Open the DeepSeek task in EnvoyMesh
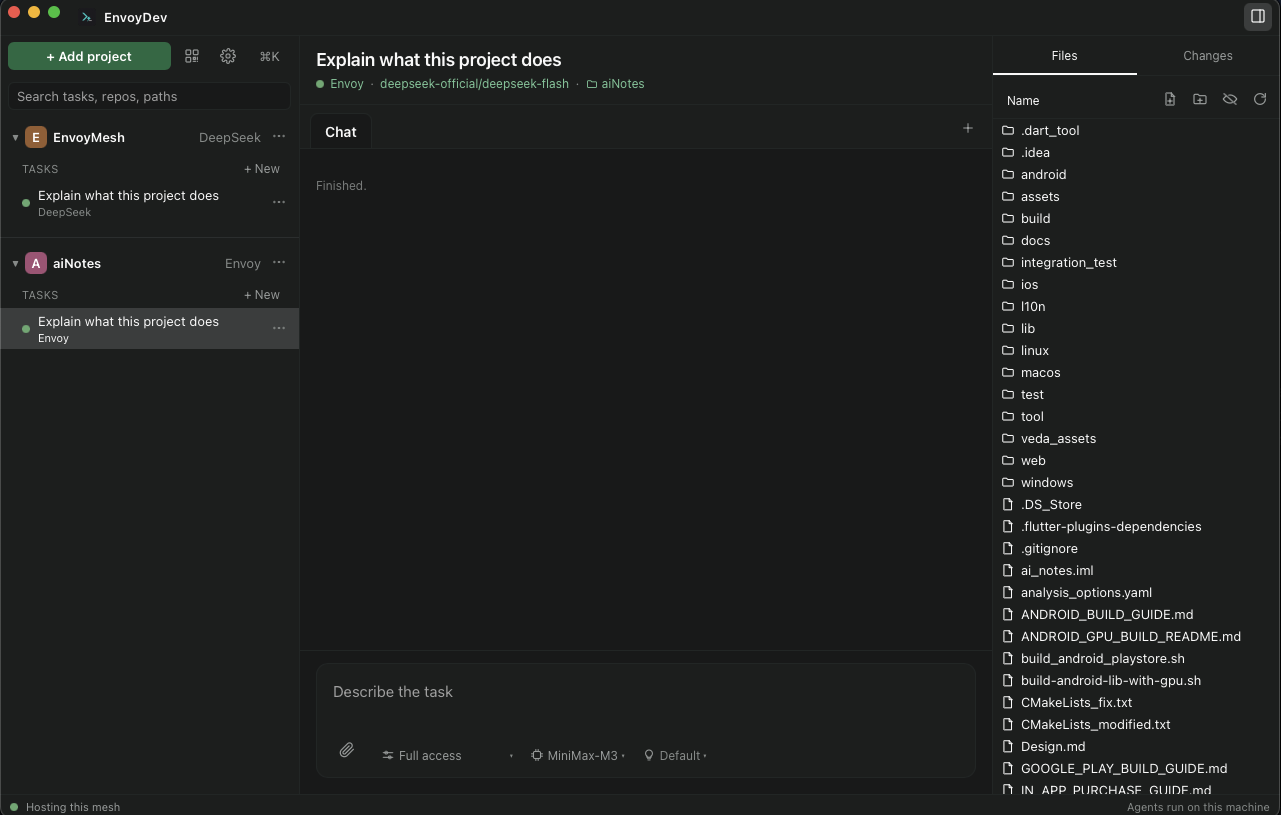The height and width of the screenshot is (815, 1281). (150, 202)
